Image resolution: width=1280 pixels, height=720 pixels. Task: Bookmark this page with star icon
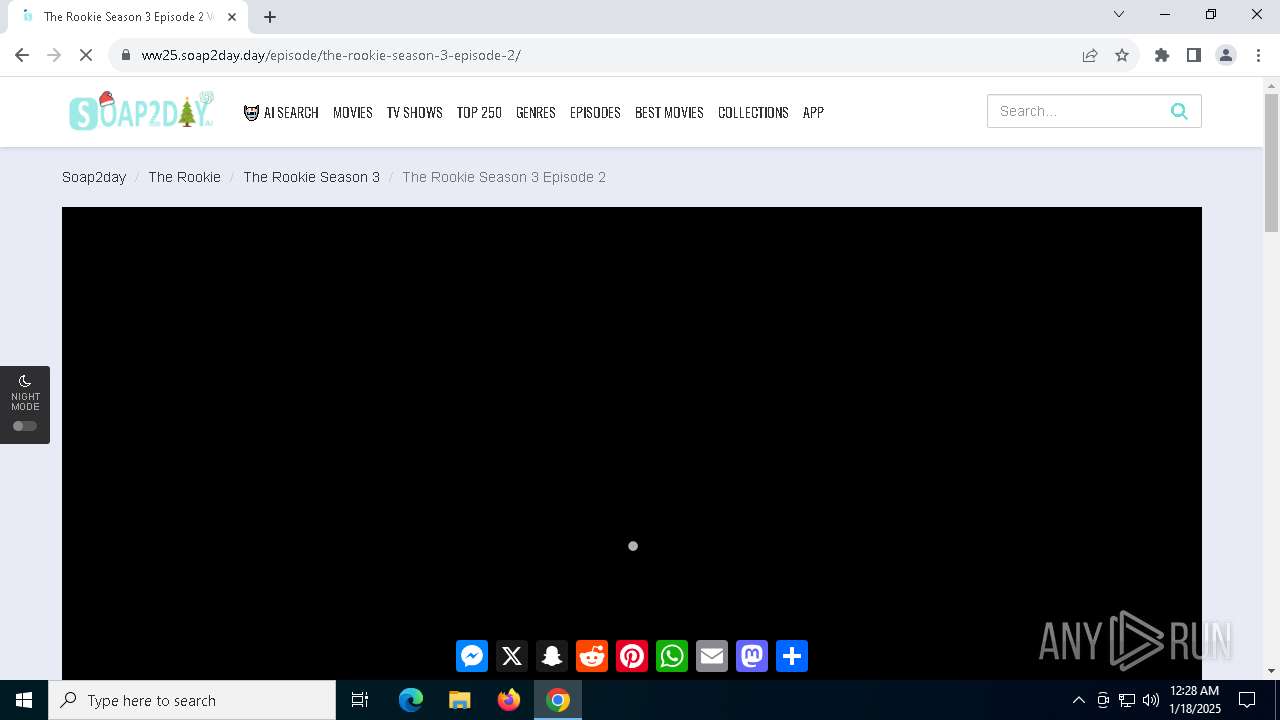(x=1122, y=55)
